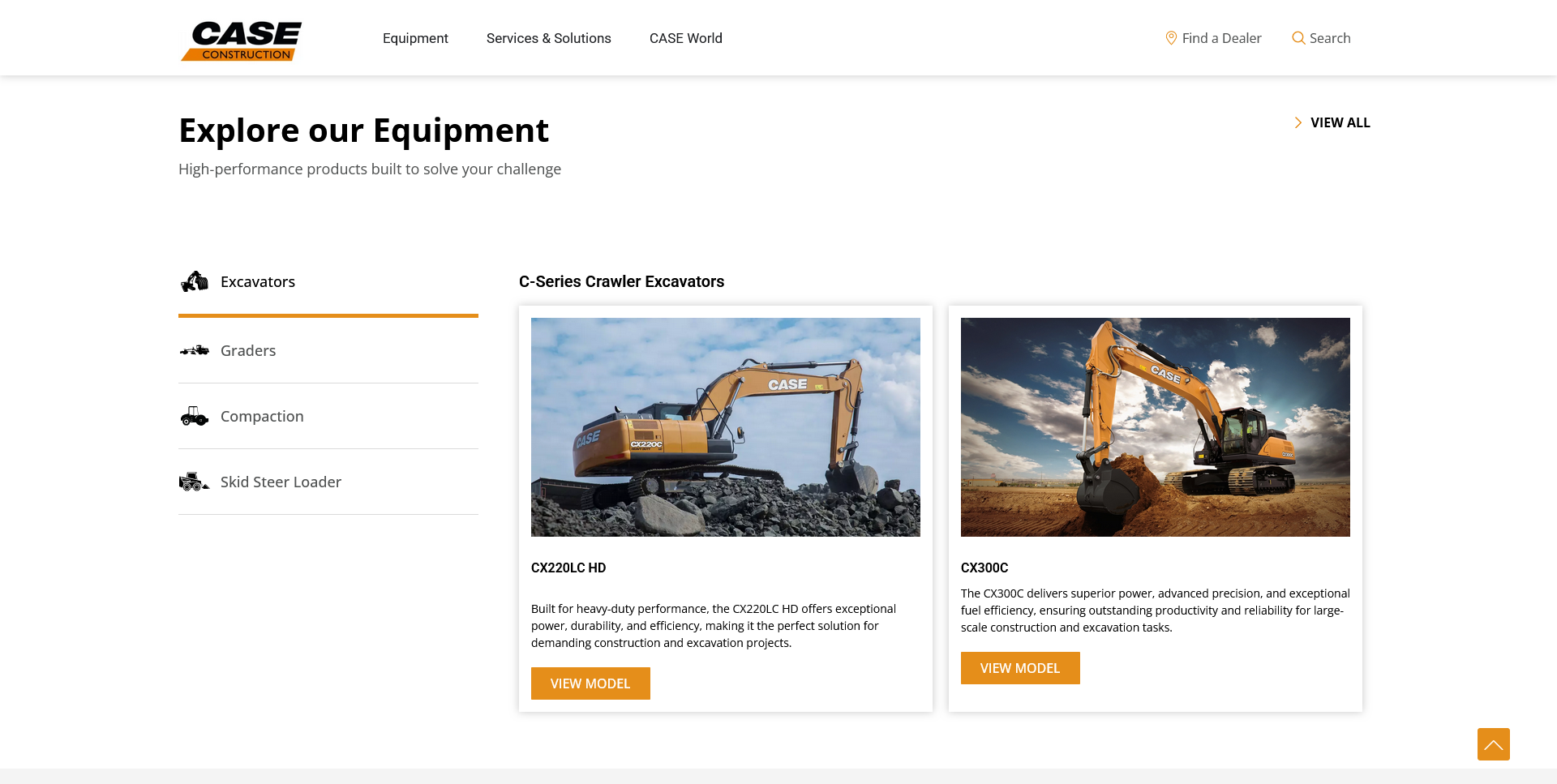
Task: Click the Find a Dealer location pin icon
Action: tap(1171, 38)
